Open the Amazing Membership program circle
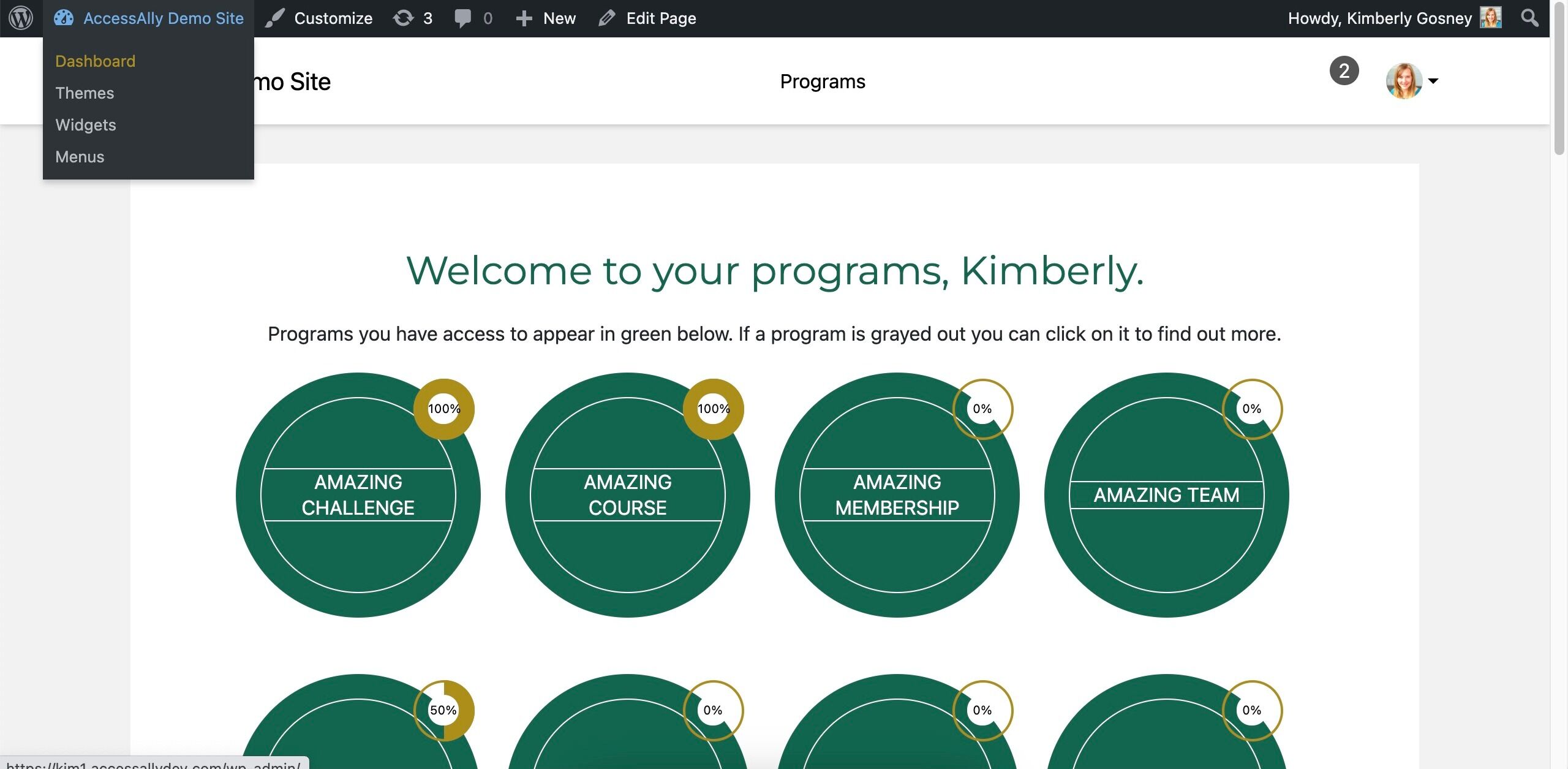The width and height of the screenshot is (1568, 769). tap(897, 495)
